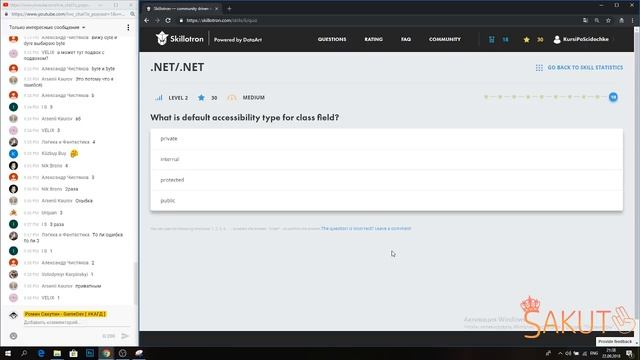The height and width of the screenshot is (360, 640).
Task: Click the MEDIUM difficulty gauge icon
Action: [232, 98]
